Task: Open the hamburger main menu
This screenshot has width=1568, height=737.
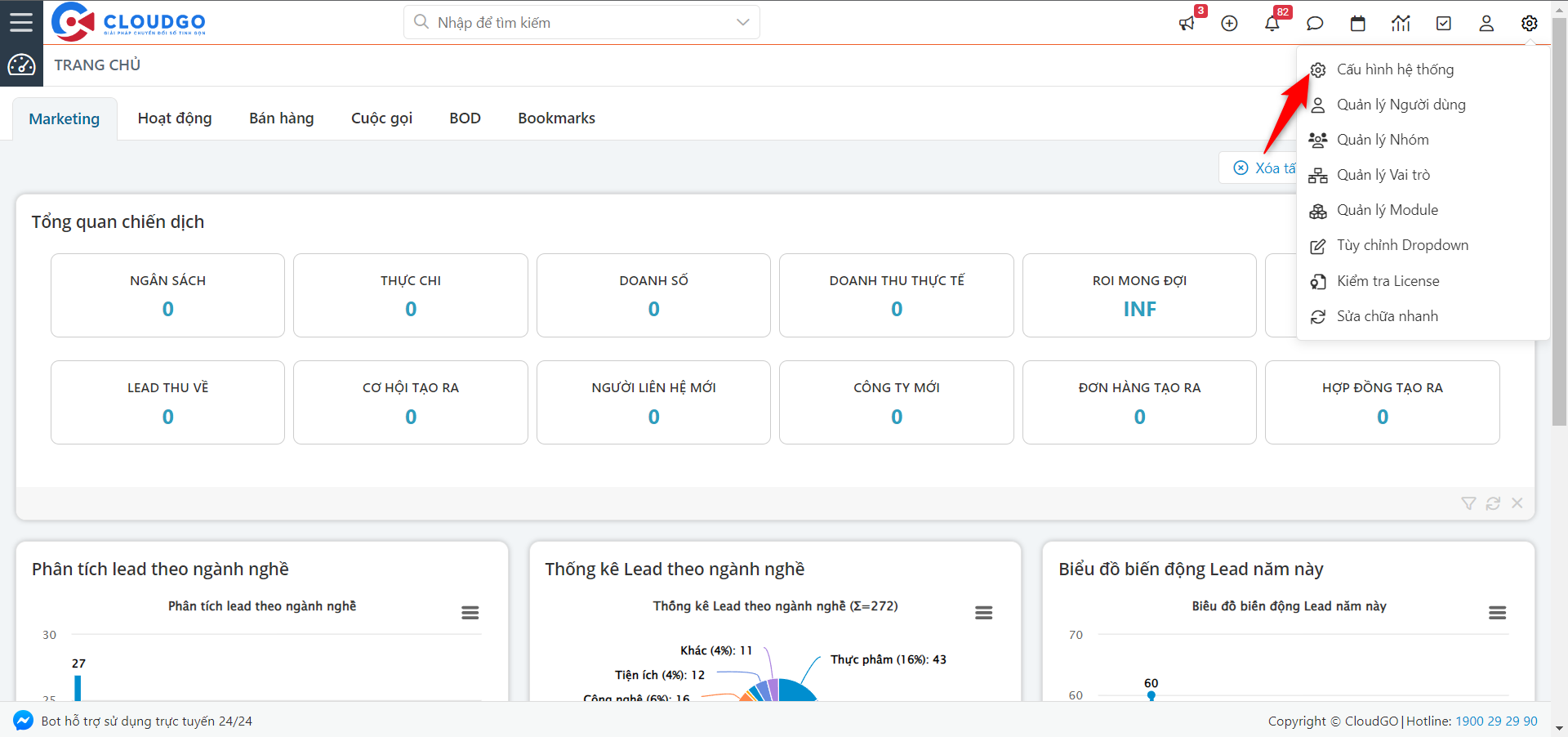Action: coord(21,22)
